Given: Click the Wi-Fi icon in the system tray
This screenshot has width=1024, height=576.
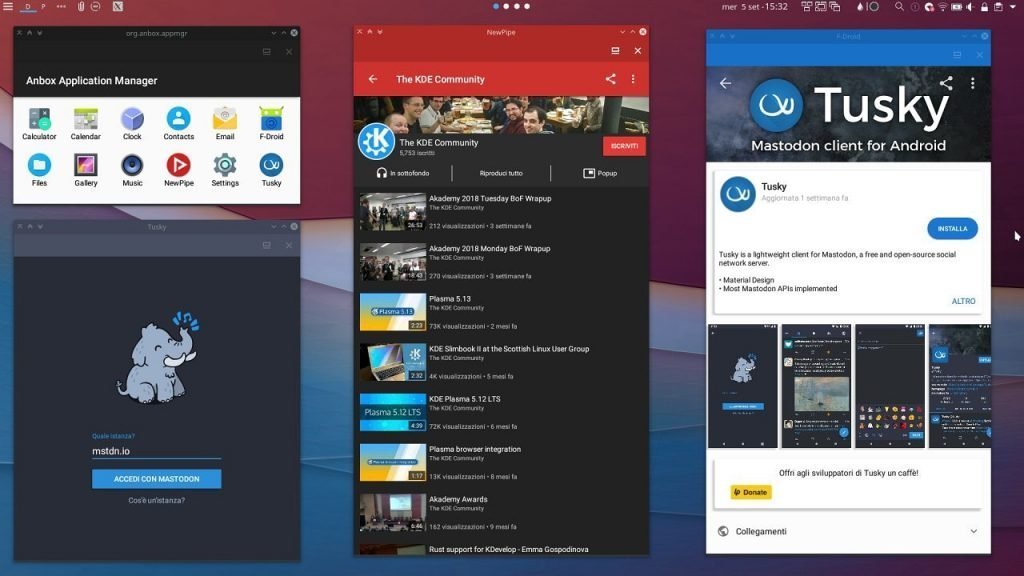Looking at the screenshot, I should [x=942, y=7].
